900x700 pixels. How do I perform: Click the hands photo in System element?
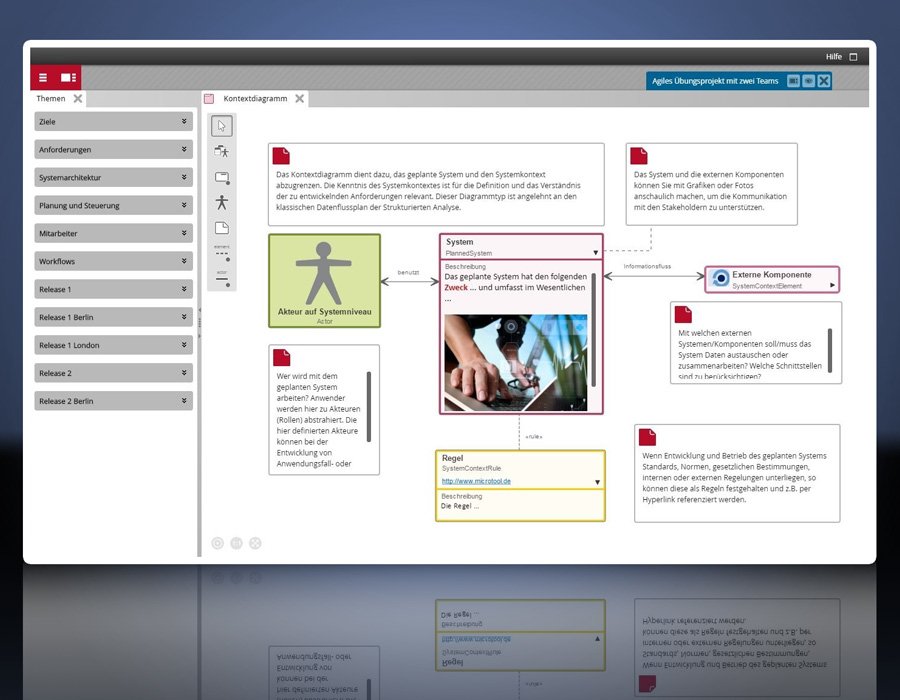point(515,363)
